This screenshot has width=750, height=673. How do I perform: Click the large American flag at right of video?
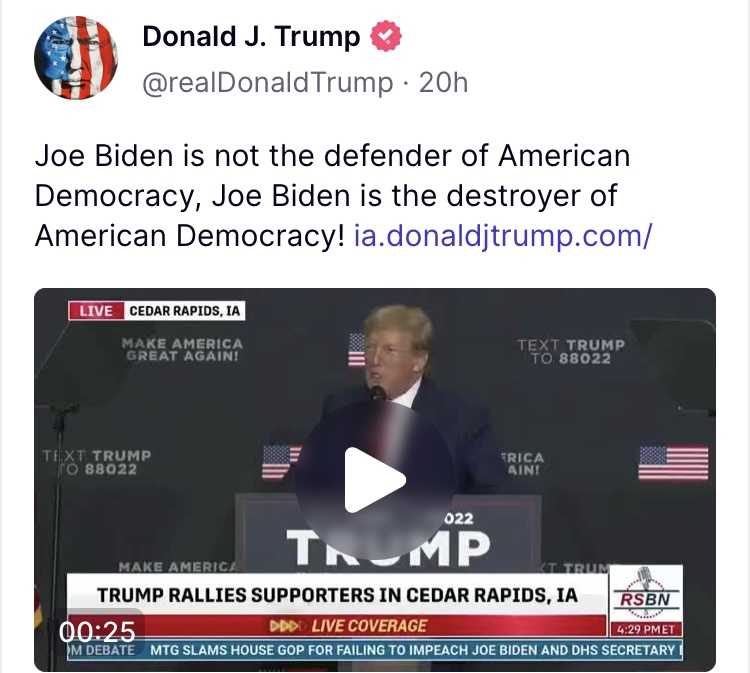[x=673, y=463]
